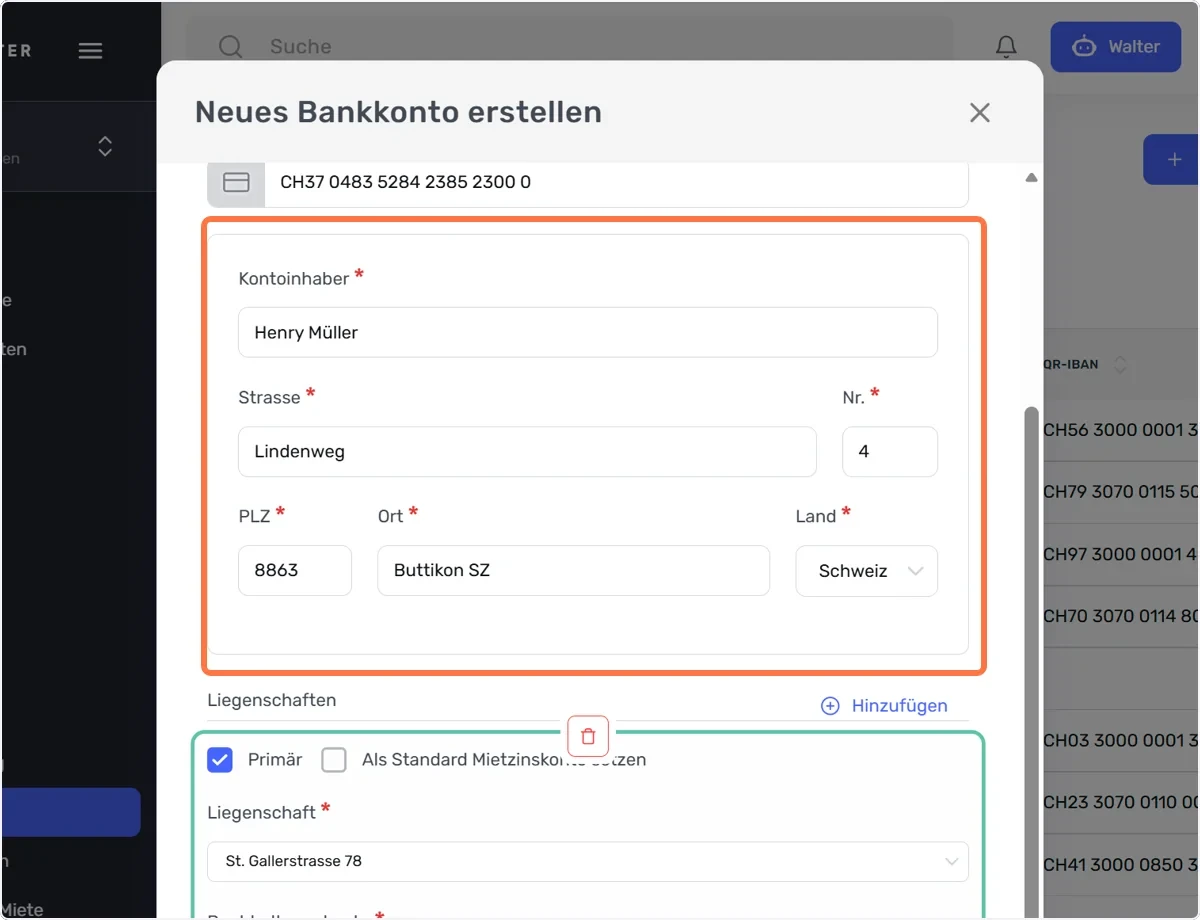Click the Strasse field Lindenweg
The height and width of the screenshot is (920, 1200).
point(527,452)
